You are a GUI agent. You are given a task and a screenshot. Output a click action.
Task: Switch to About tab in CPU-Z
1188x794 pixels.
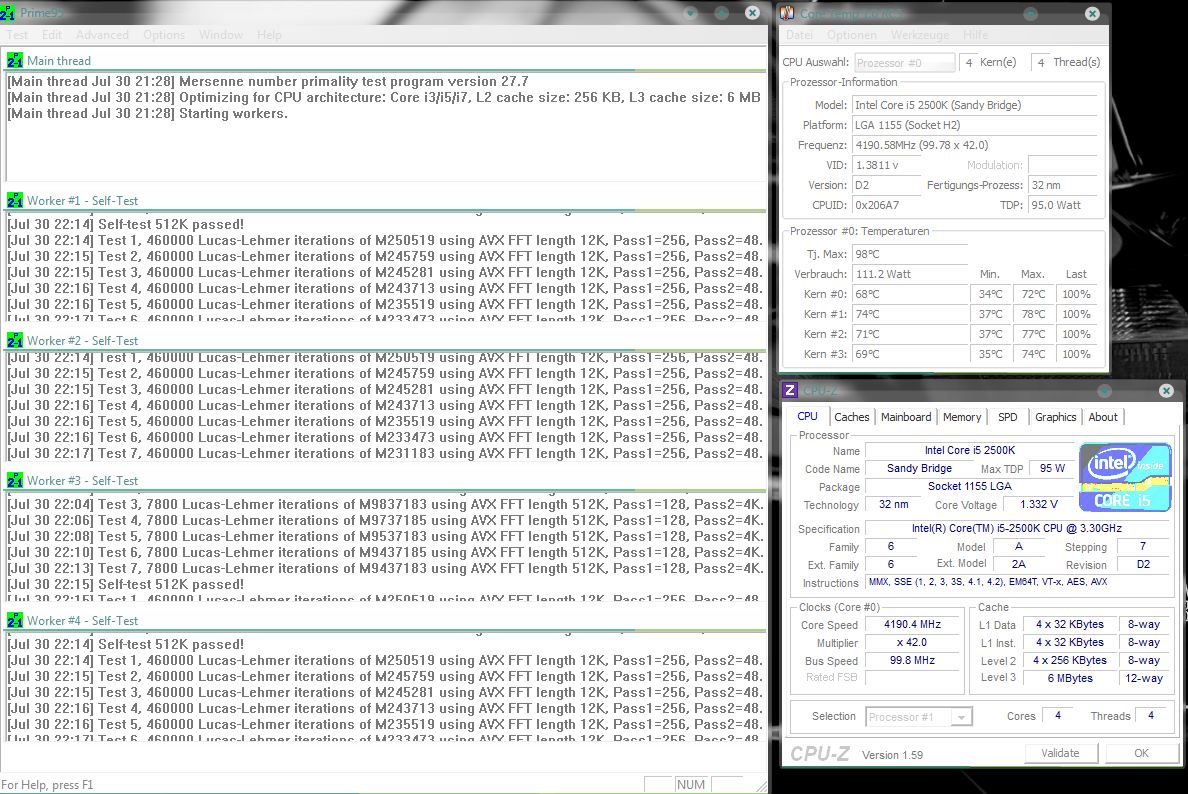pos(1103,417)
